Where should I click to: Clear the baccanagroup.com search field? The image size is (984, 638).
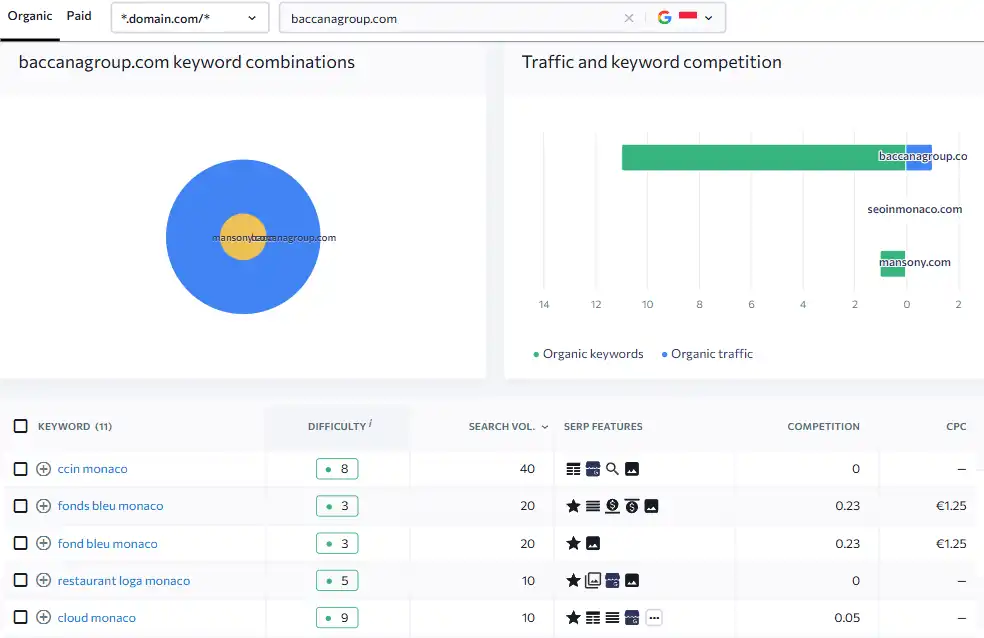pos(629,18)
